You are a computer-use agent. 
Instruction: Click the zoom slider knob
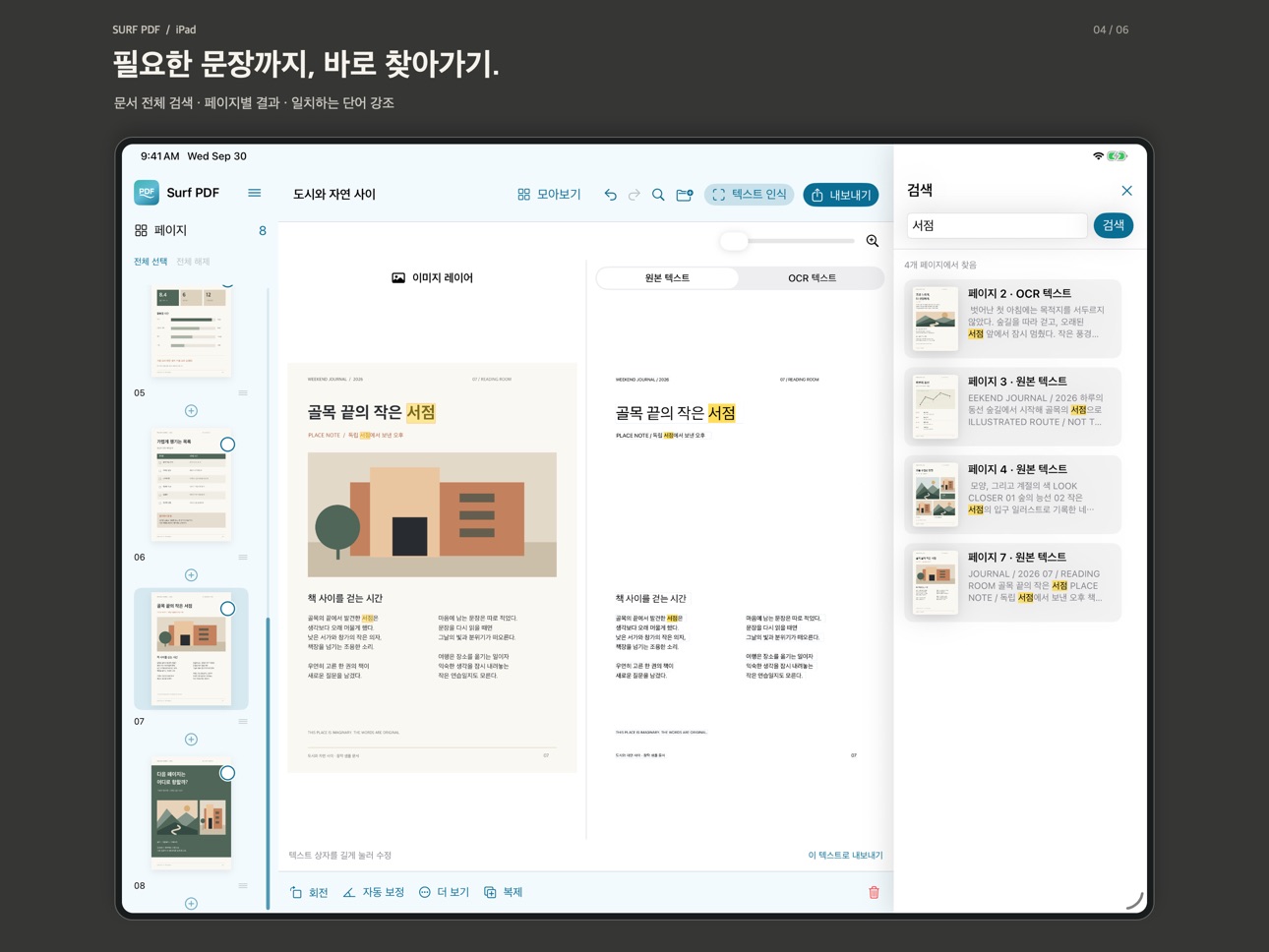click(x=734, y=241)
